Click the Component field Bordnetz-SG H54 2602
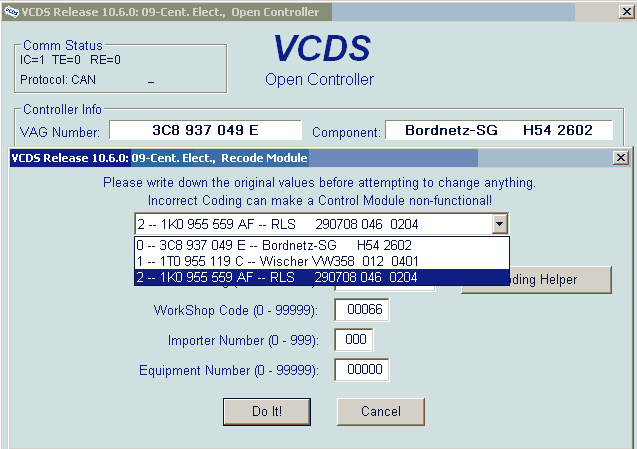The image size is (637, 449). pyautogui.click(x=498, y=130)
